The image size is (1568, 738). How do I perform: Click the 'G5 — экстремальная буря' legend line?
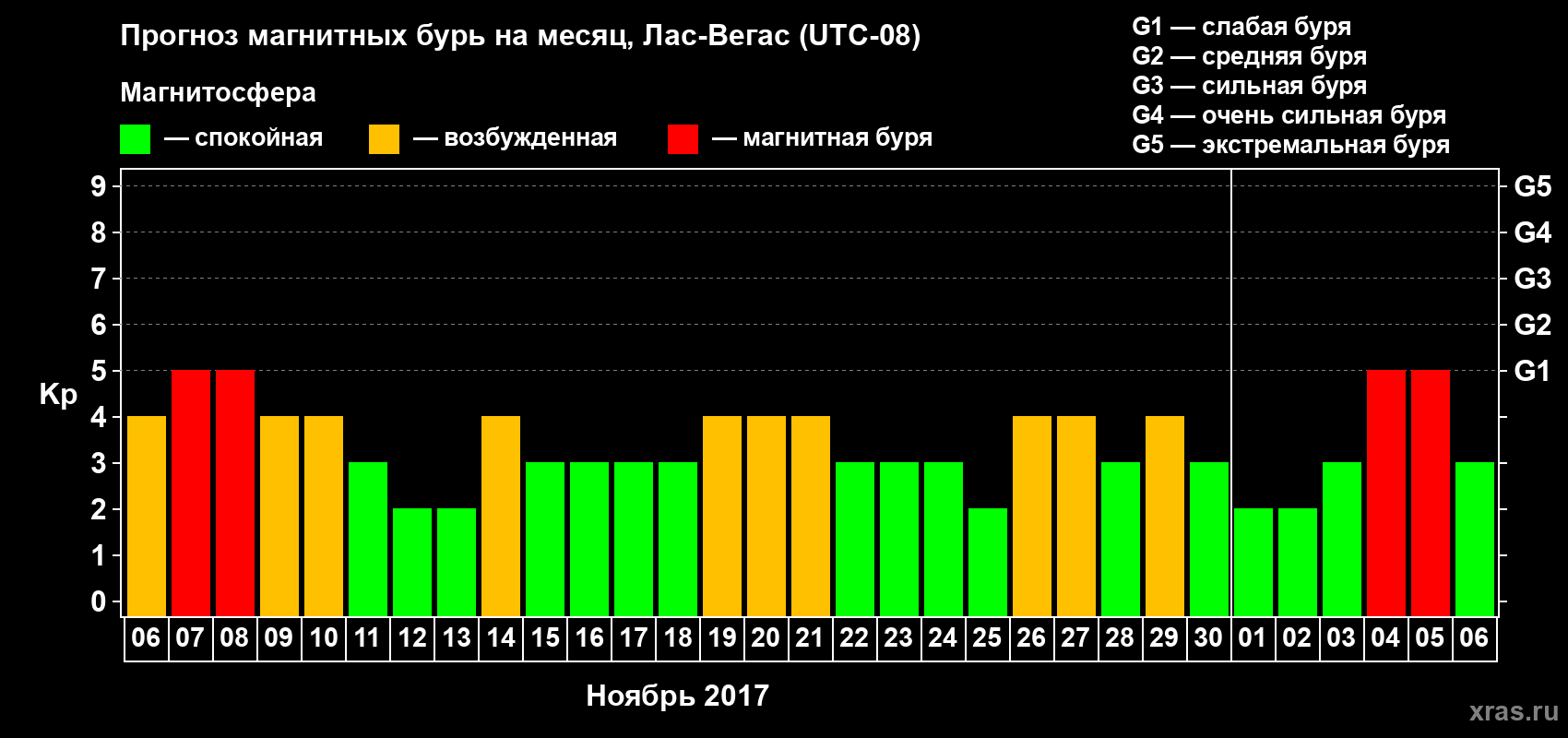[x=1290, y=145]
